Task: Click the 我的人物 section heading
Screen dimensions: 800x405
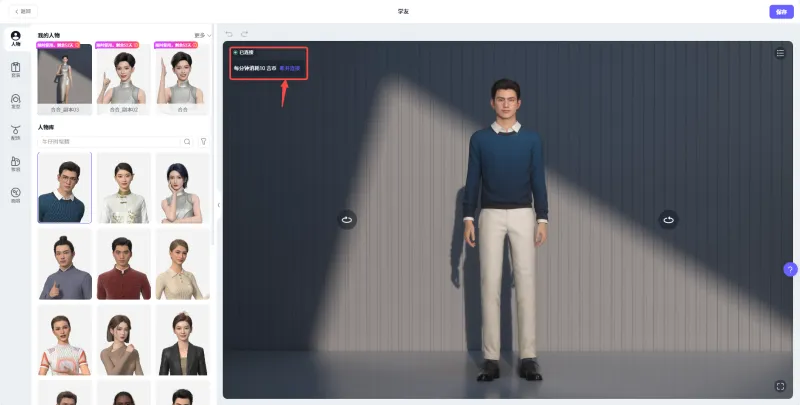Action: tap(48, 35)
